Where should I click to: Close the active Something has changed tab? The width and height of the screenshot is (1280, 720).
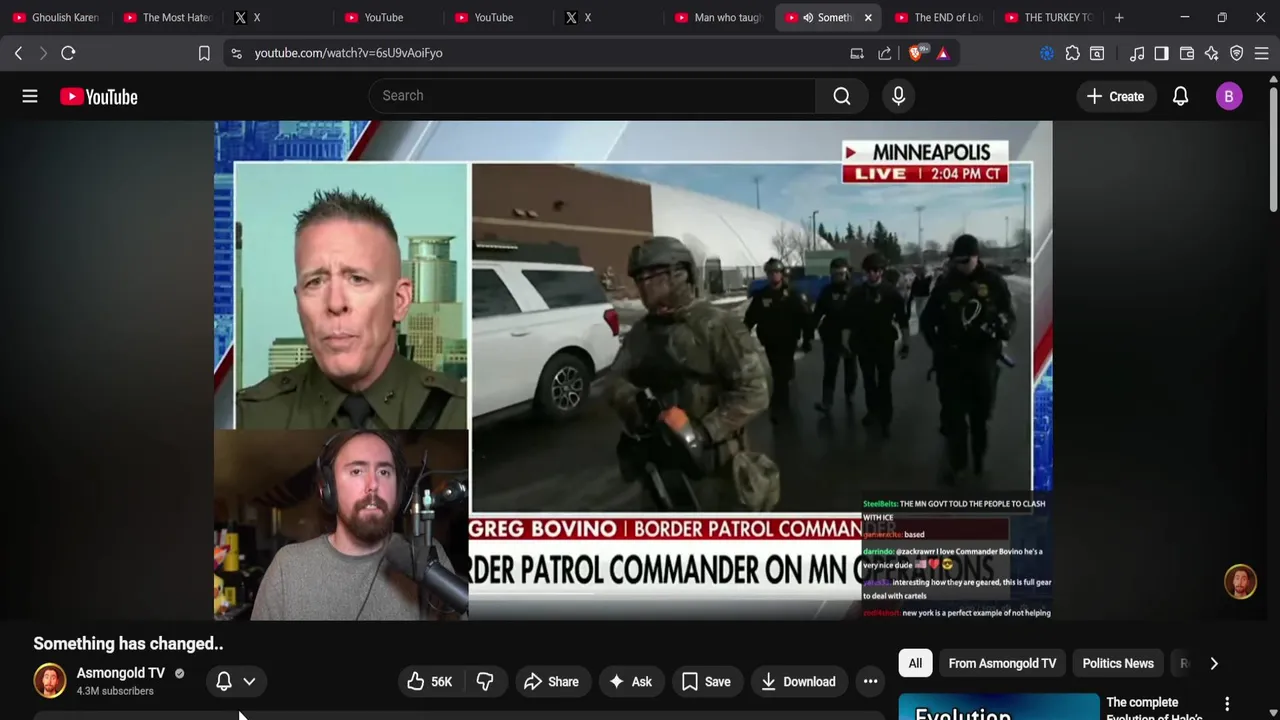pyautogui.click(x=868, y=17)
